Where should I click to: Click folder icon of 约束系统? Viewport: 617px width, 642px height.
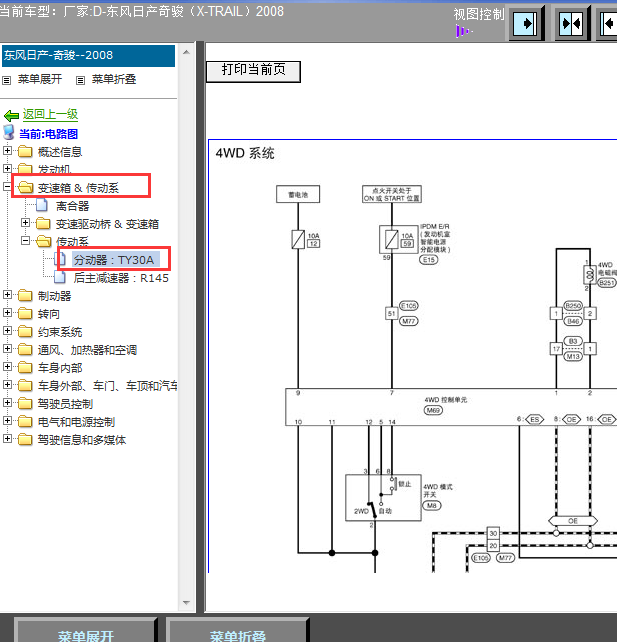(x=25, y=332)
